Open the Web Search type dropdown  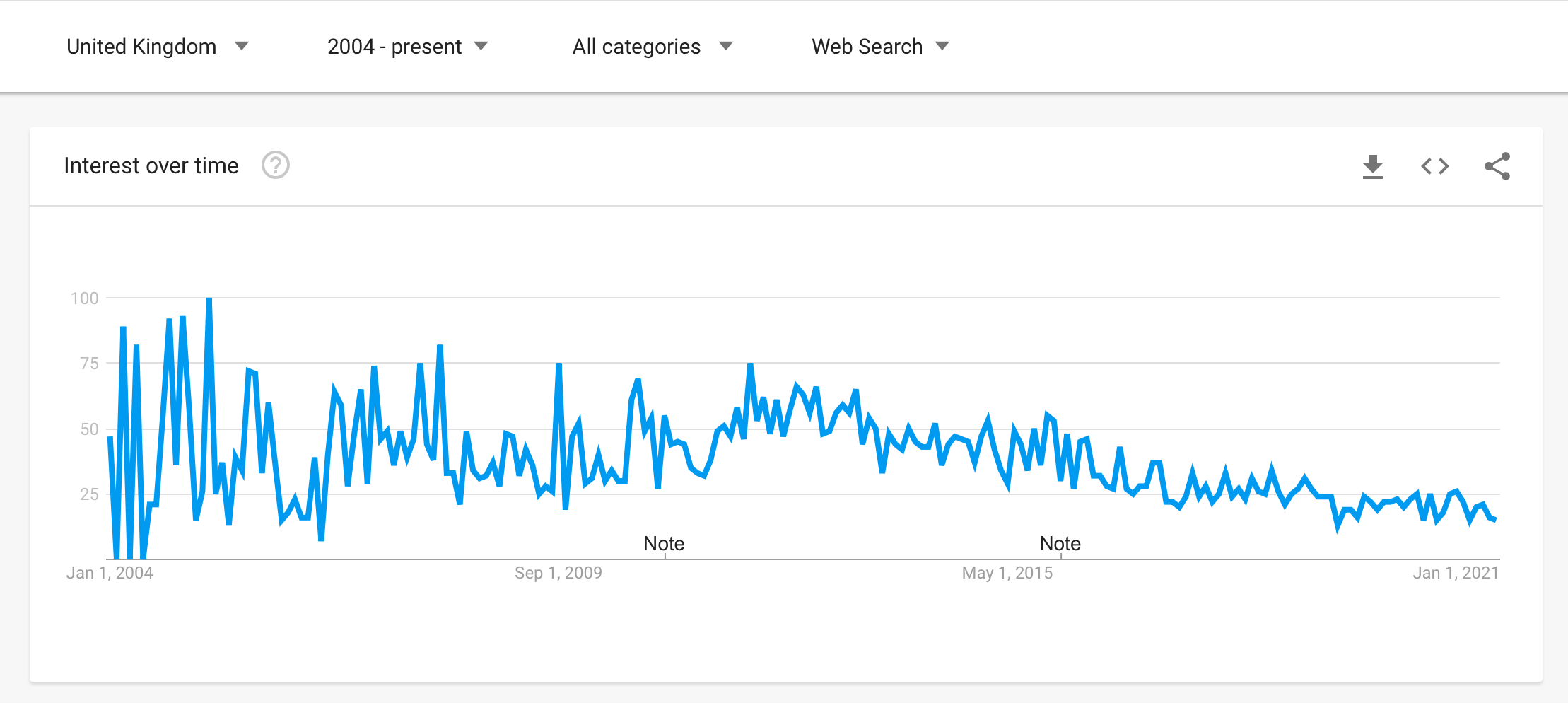867,47
